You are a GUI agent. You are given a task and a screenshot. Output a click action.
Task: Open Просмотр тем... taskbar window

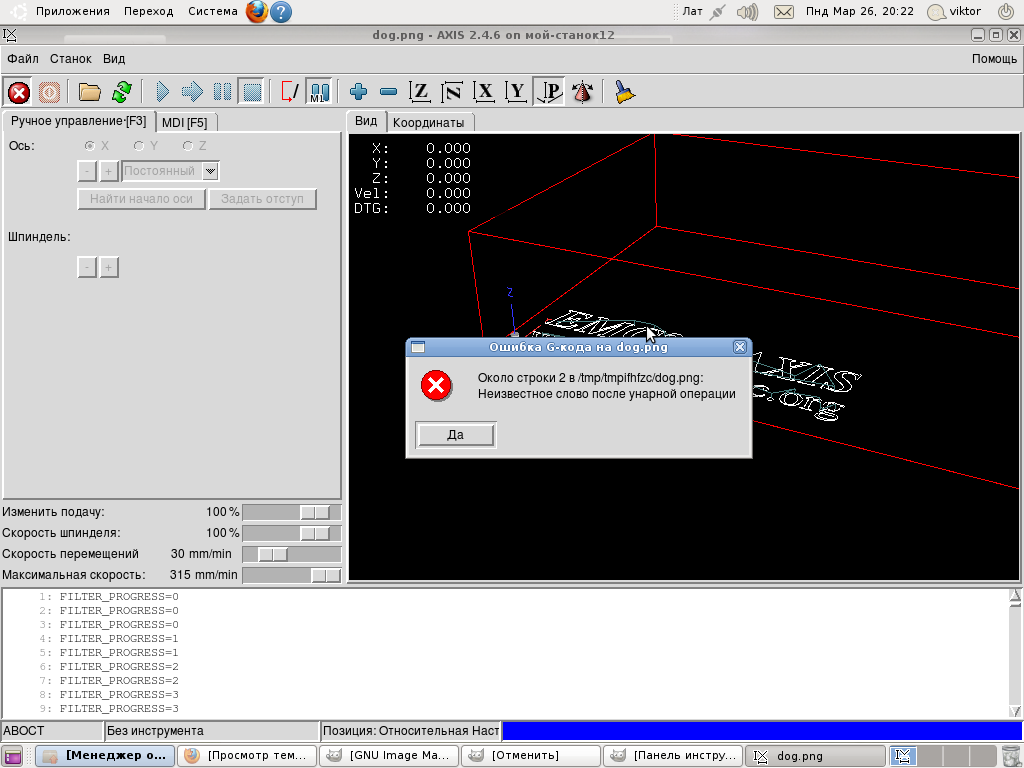tap(246, 756)
